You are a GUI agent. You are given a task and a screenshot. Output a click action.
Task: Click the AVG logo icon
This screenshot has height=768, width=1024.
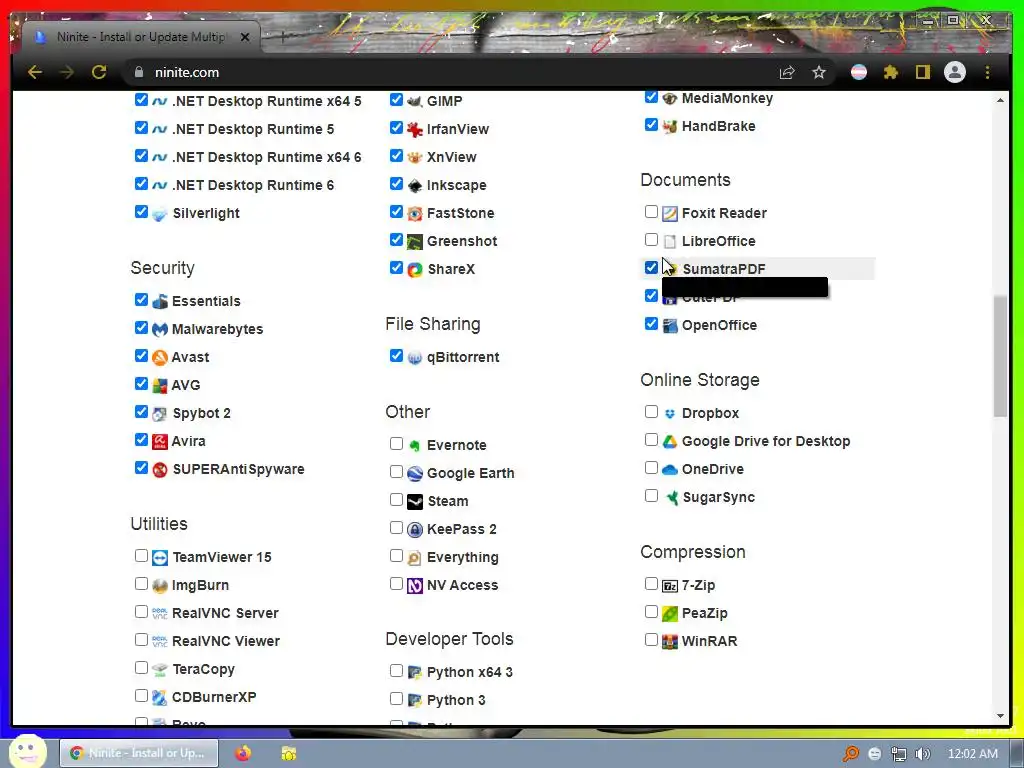point(160,386)
